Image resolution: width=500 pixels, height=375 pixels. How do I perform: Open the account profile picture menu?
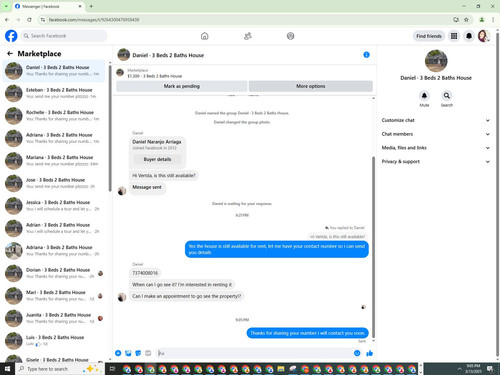click(x=484, y=36)
